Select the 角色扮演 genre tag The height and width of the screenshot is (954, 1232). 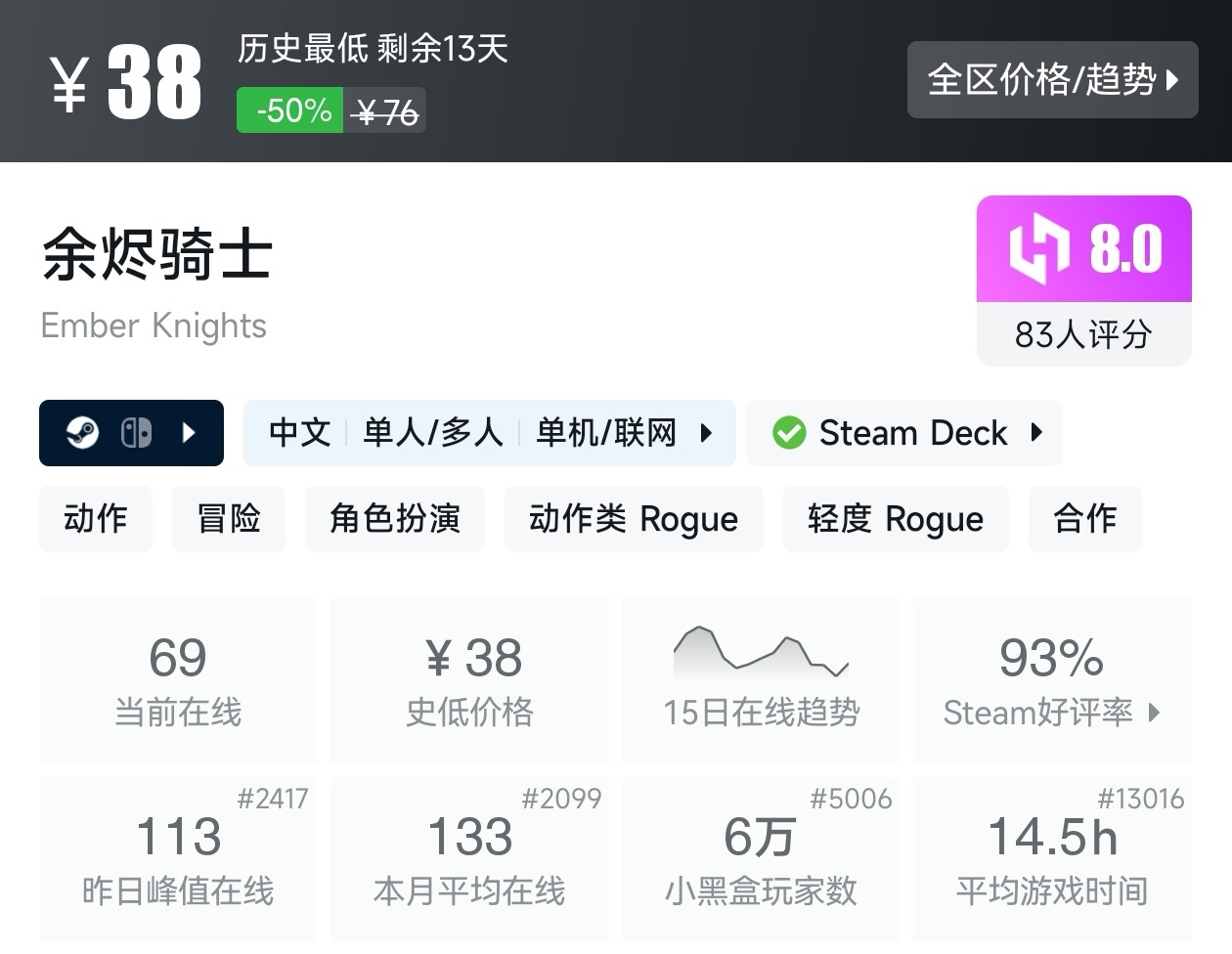(x=395, y=518)
